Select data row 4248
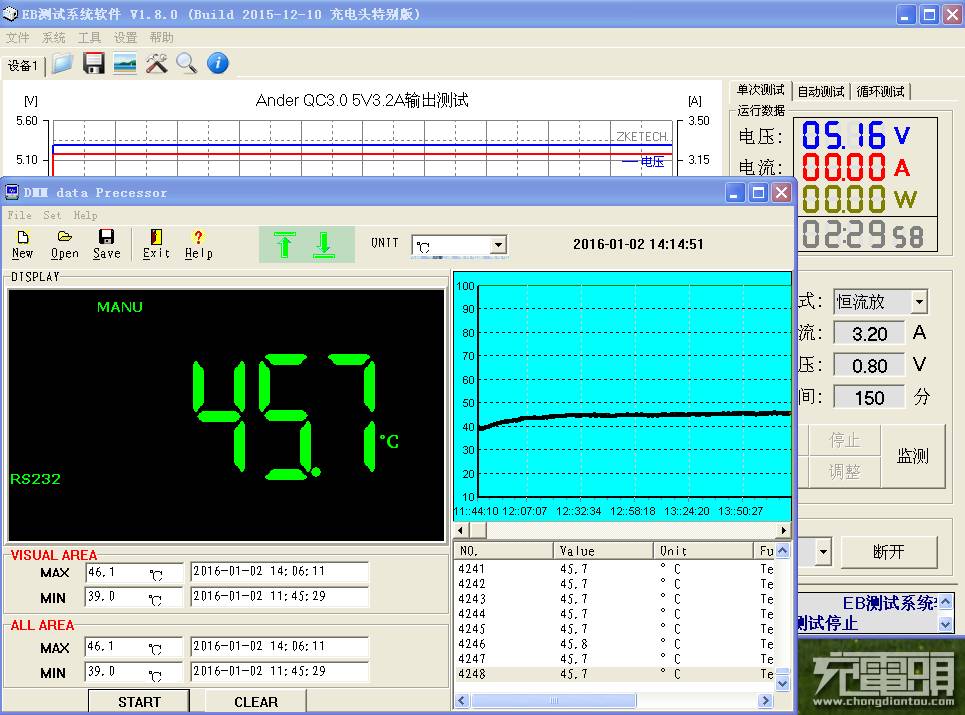 coord(614,674)
